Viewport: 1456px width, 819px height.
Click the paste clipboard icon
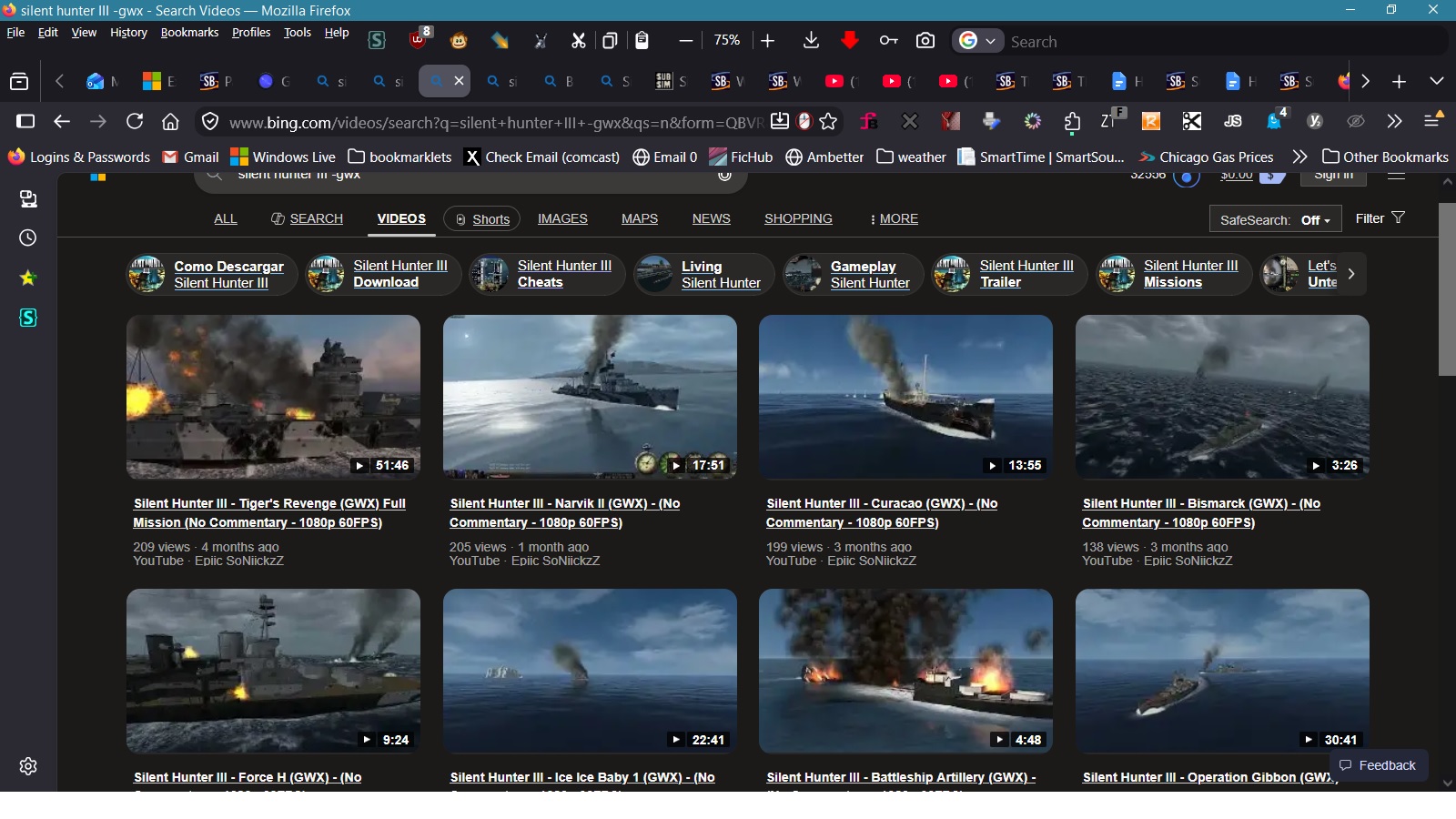point(642,40)
